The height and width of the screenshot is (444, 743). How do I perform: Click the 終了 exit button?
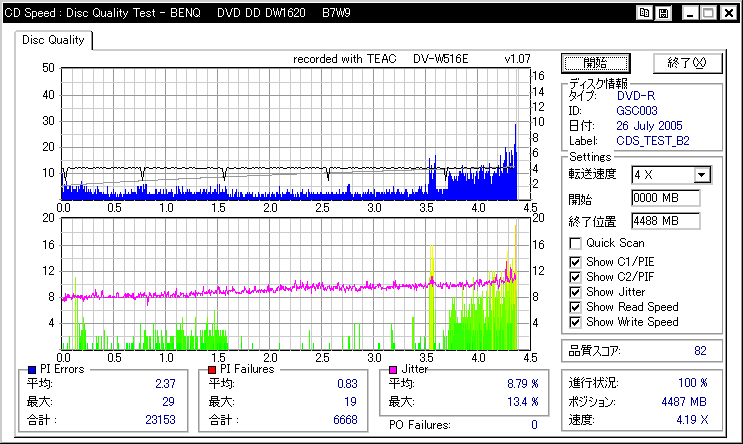pyautogui.click(x=688, y=63)
